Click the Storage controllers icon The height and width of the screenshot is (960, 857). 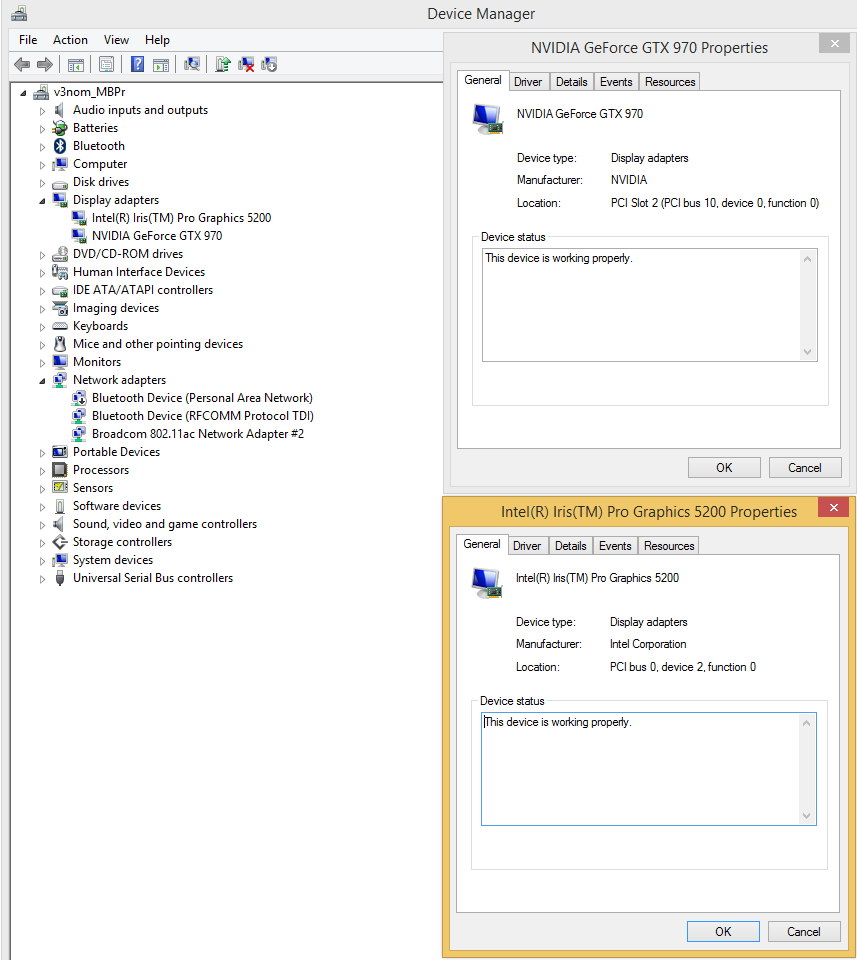click(60, 542)
